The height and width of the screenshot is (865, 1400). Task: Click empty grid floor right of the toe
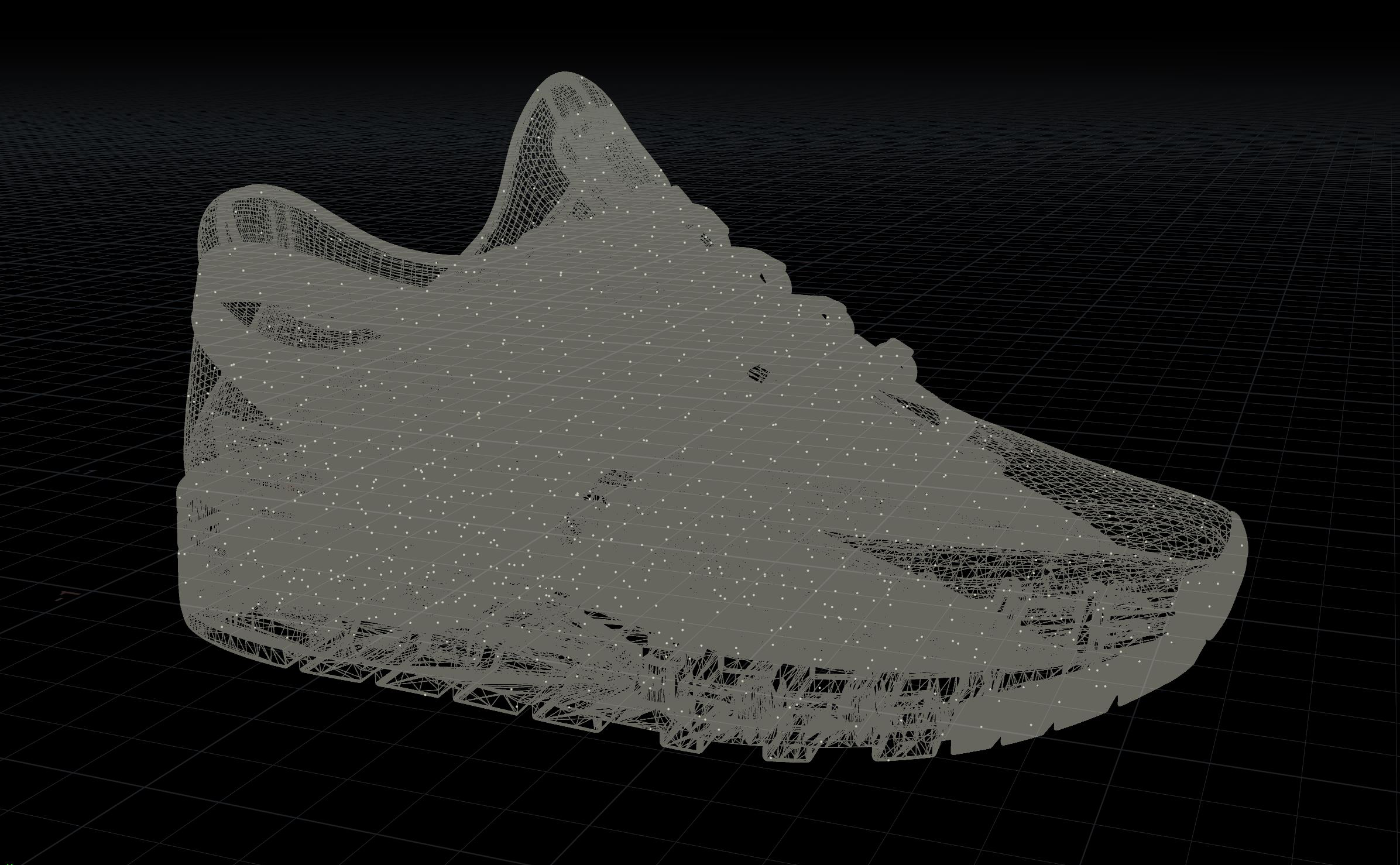(x=1323, y=585)
